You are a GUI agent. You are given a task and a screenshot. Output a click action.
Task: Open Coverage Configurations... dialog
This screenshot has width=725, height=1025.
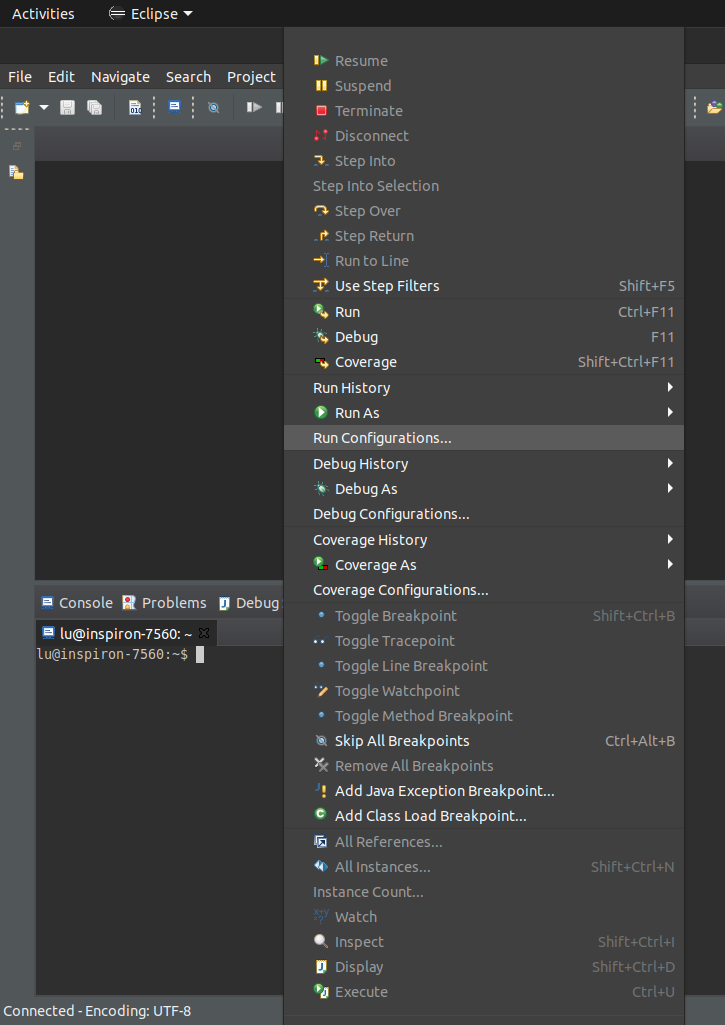pos(484,590)
